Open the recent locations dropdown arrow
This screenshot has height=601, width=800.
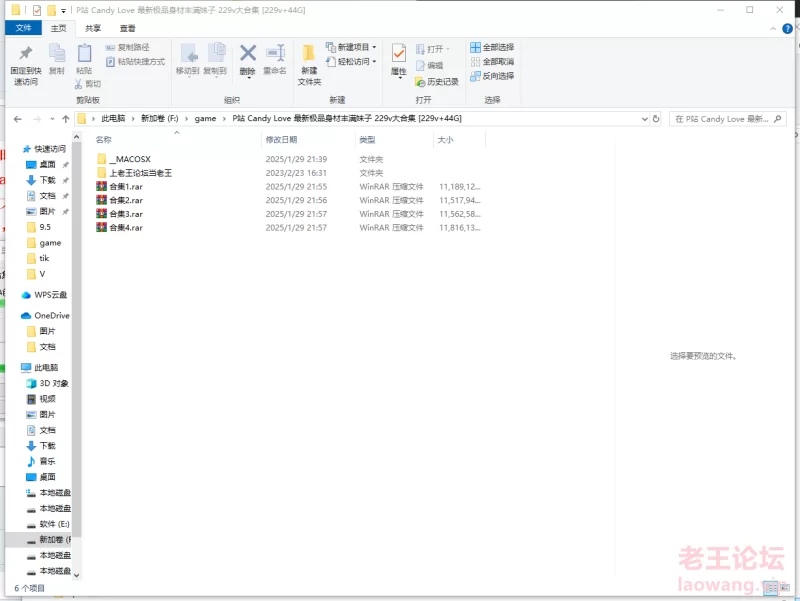52,119
